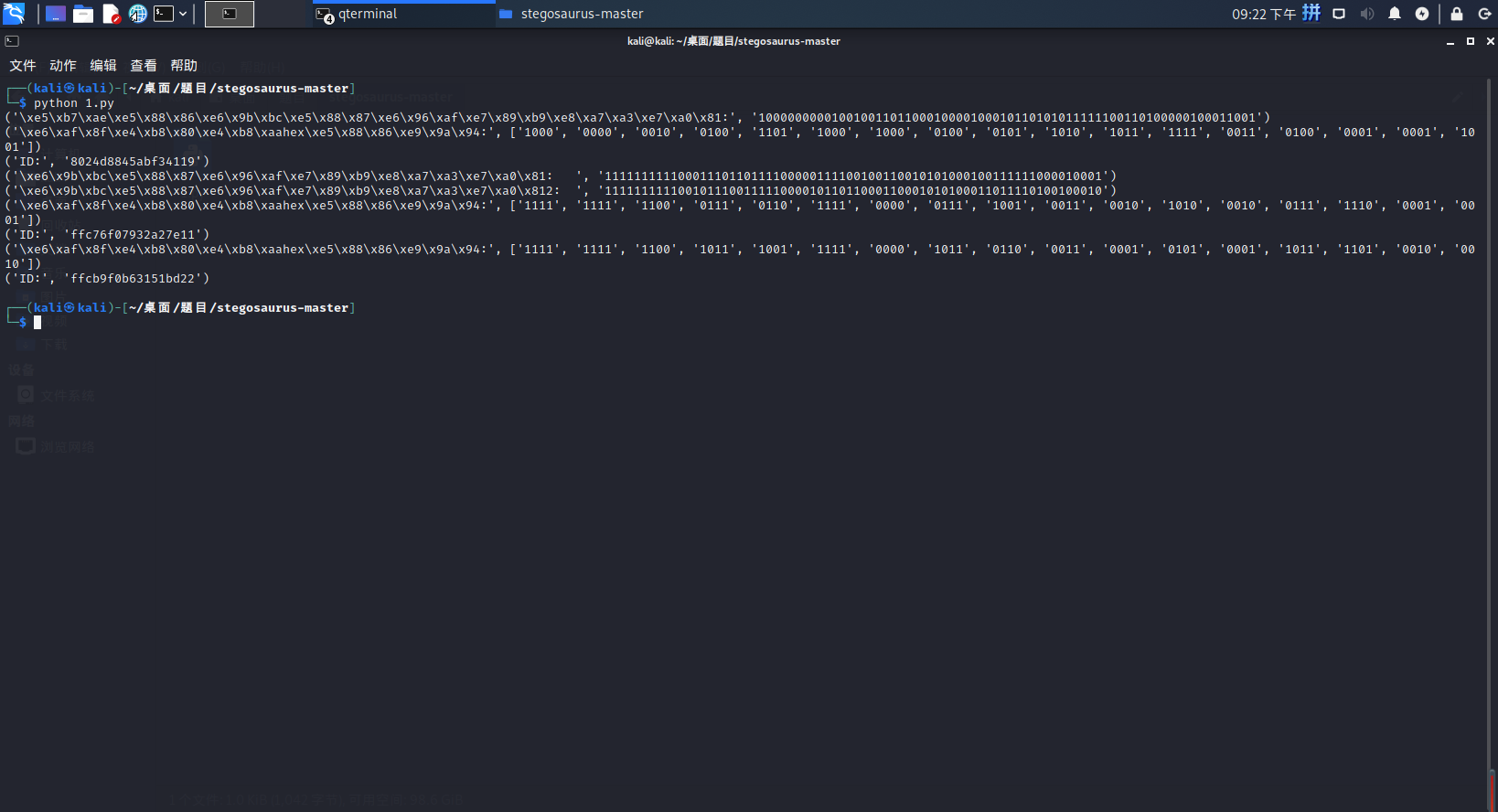1498x812 pixels.
Task: Launch terminal emulator from panel
Action: click(164, 14)
